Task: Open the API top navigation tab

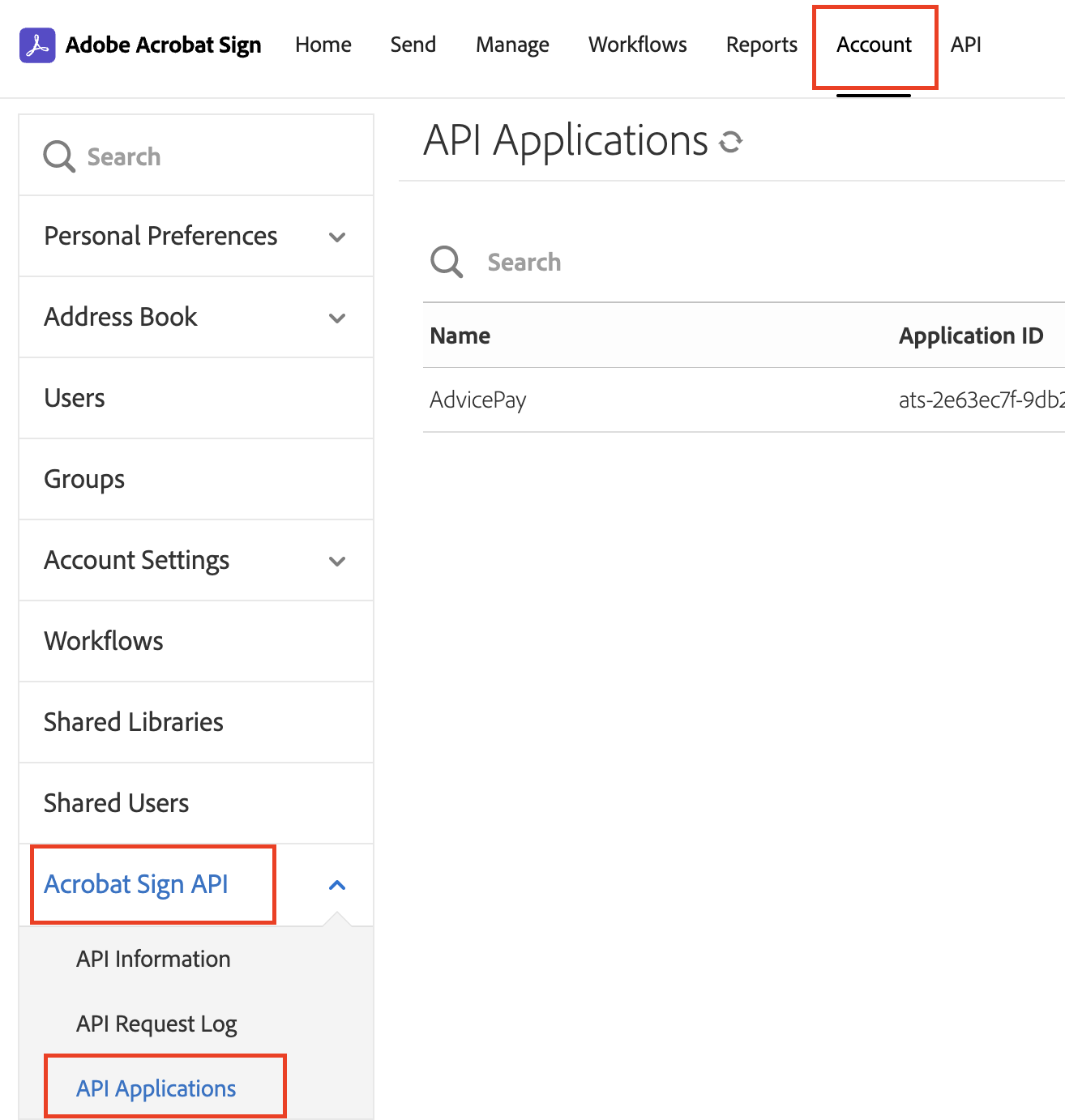Action: (x=966, y=45)
